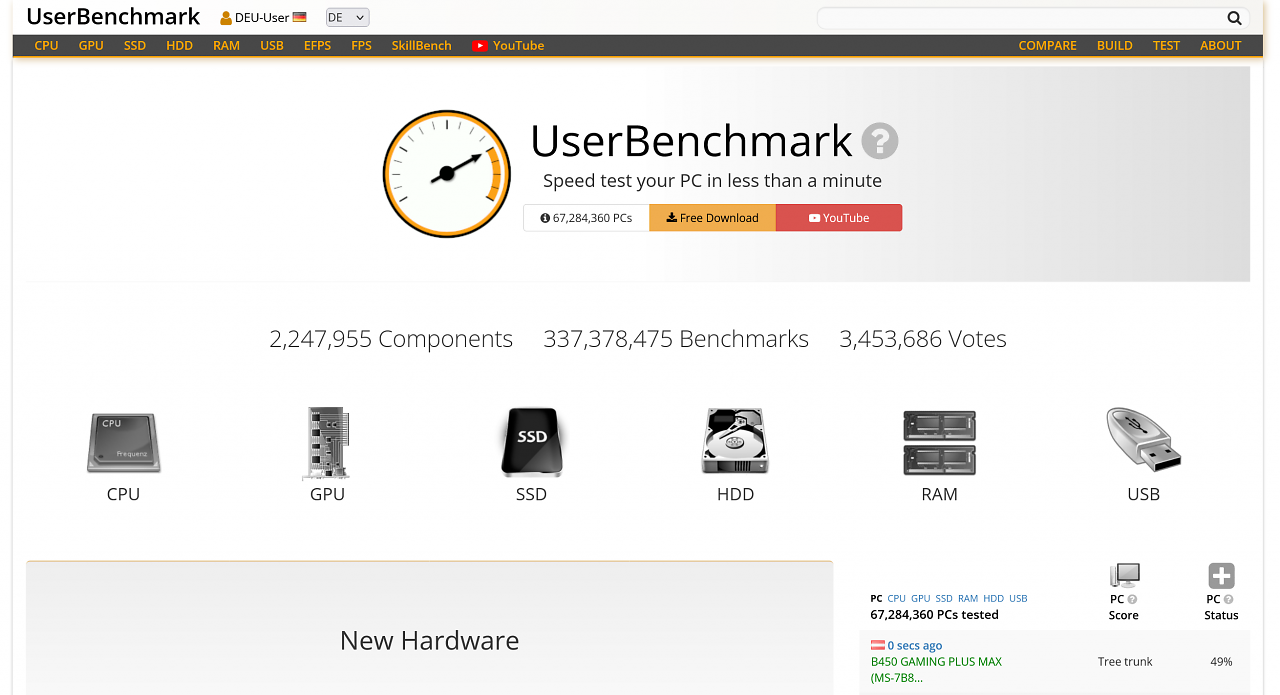Click the Austrian flag beside 0 secs ago

(x=878, y=645)
